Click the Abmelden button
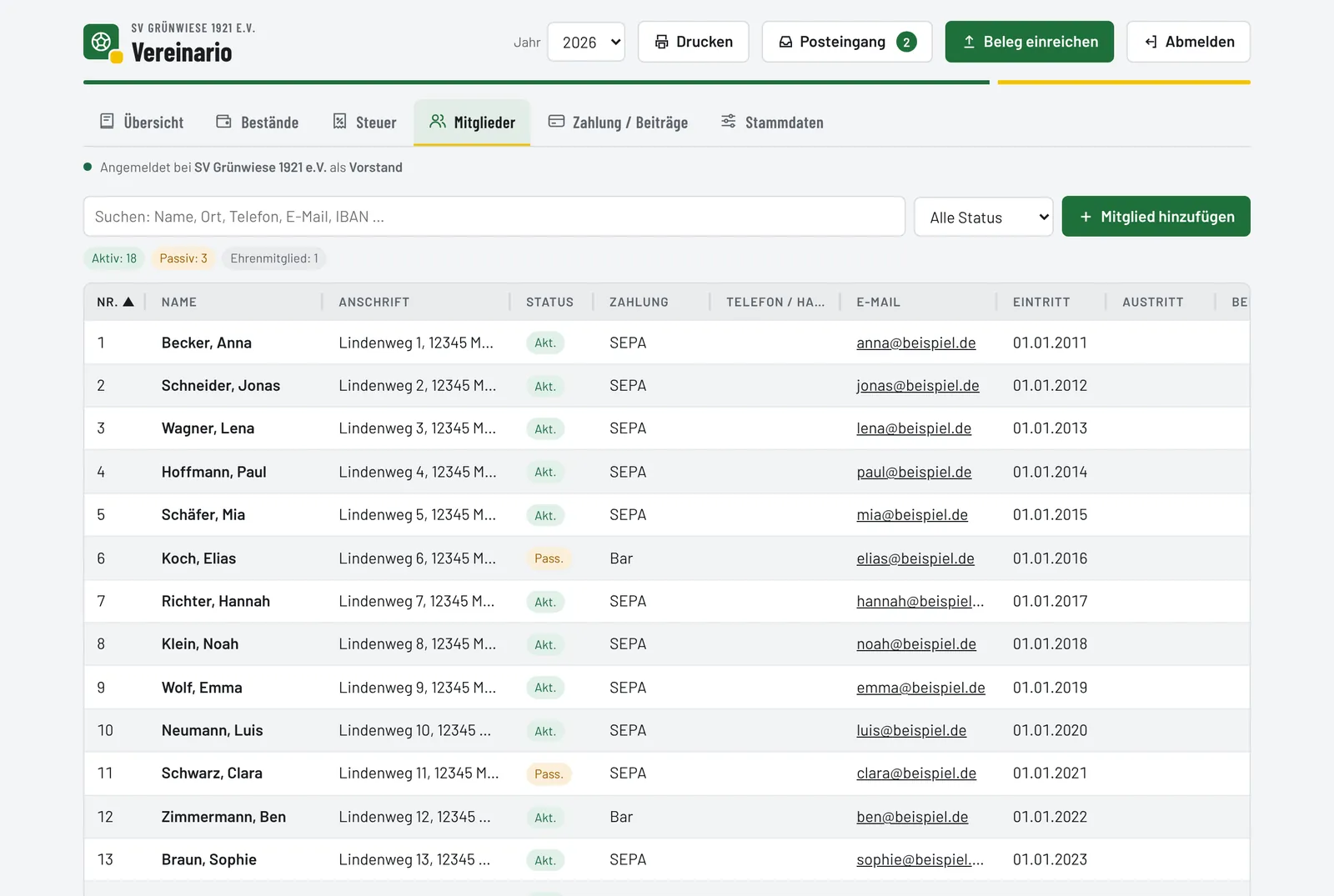The image size is (1334, 896). (1189, 42)
